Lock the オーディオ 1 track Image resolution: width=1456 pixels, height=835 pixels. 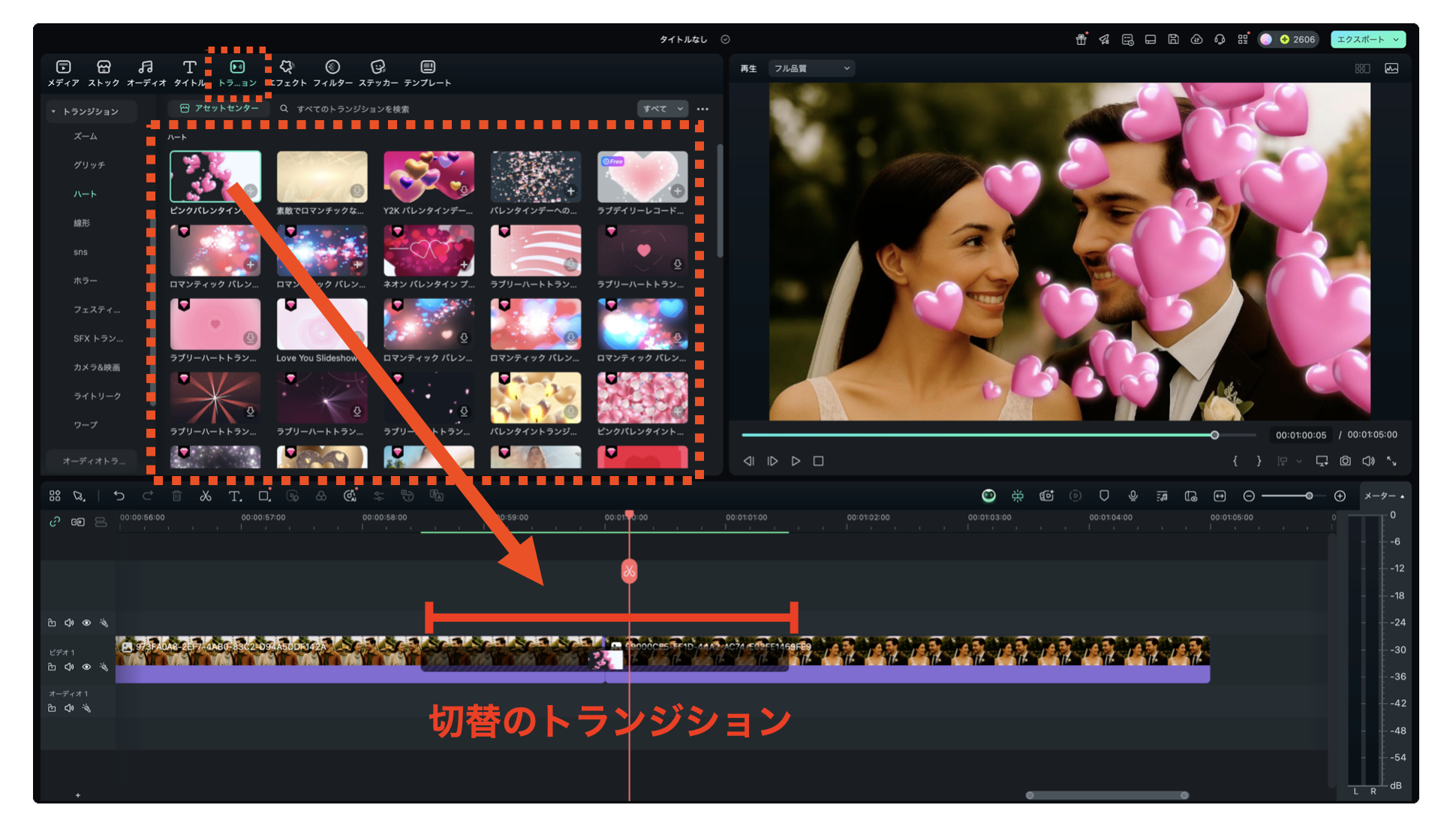point(52,708)
